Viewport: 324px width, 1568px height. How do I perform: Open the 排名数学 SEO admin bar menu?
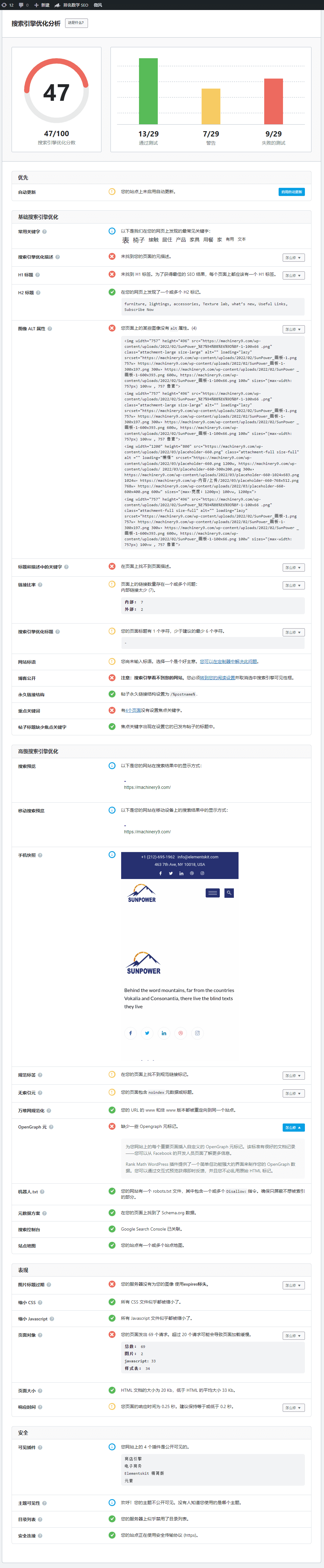click(72, 5)
